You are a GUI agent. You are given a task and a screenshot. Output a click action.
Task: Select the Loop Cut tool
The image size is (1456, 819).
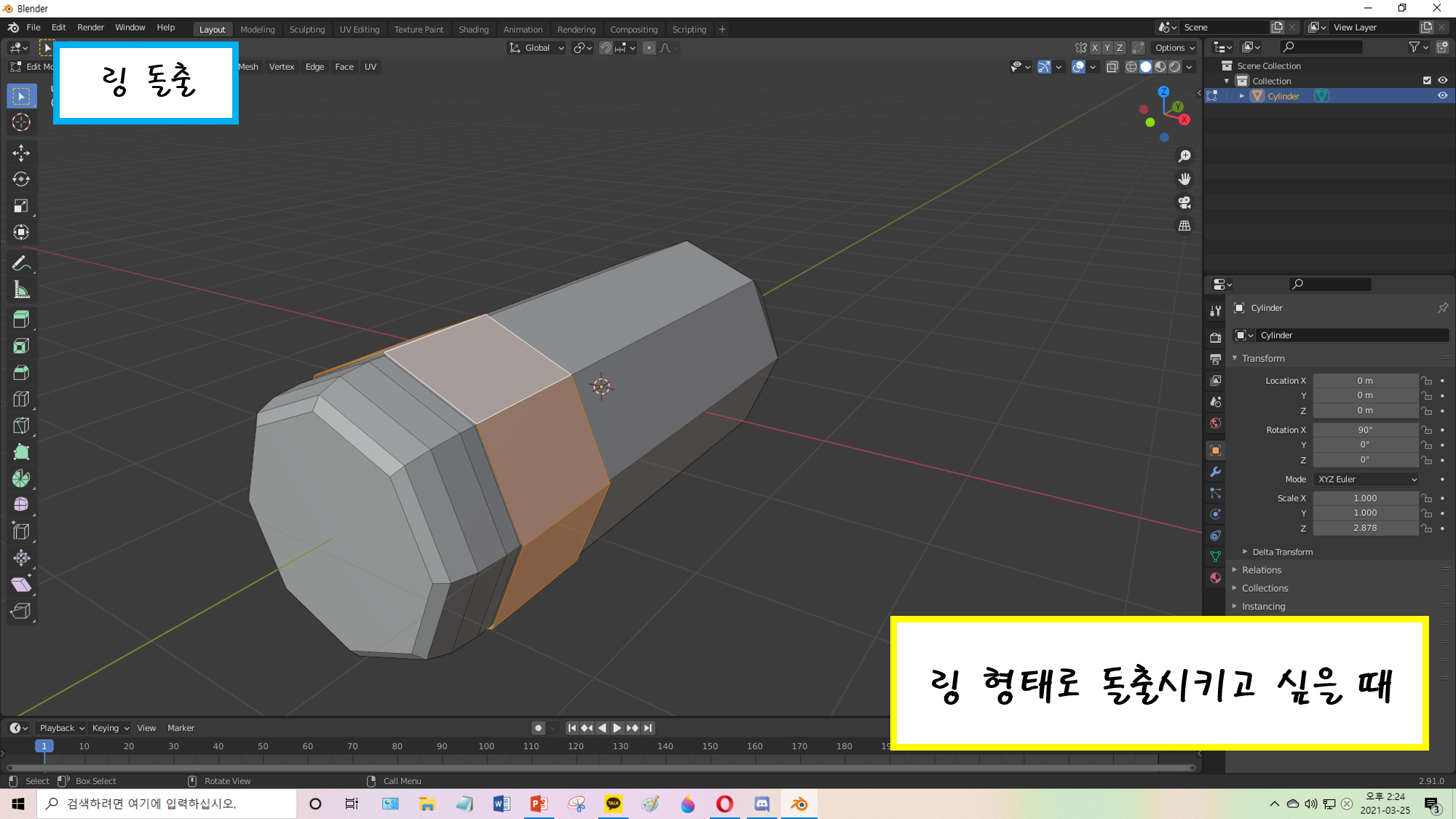(x=21, y=399)
